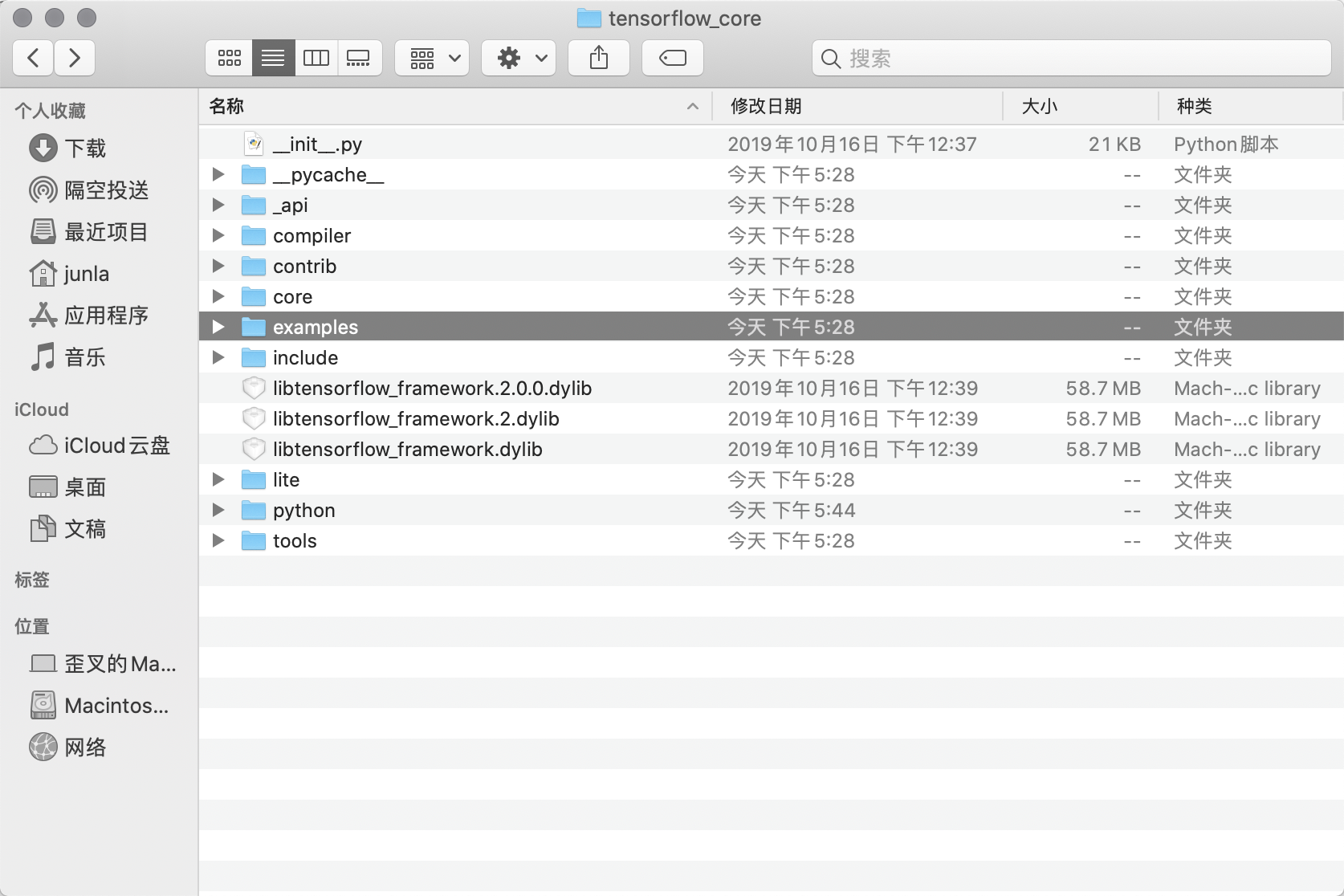
Task: Switch to column view mode
Action: point(316,58)
